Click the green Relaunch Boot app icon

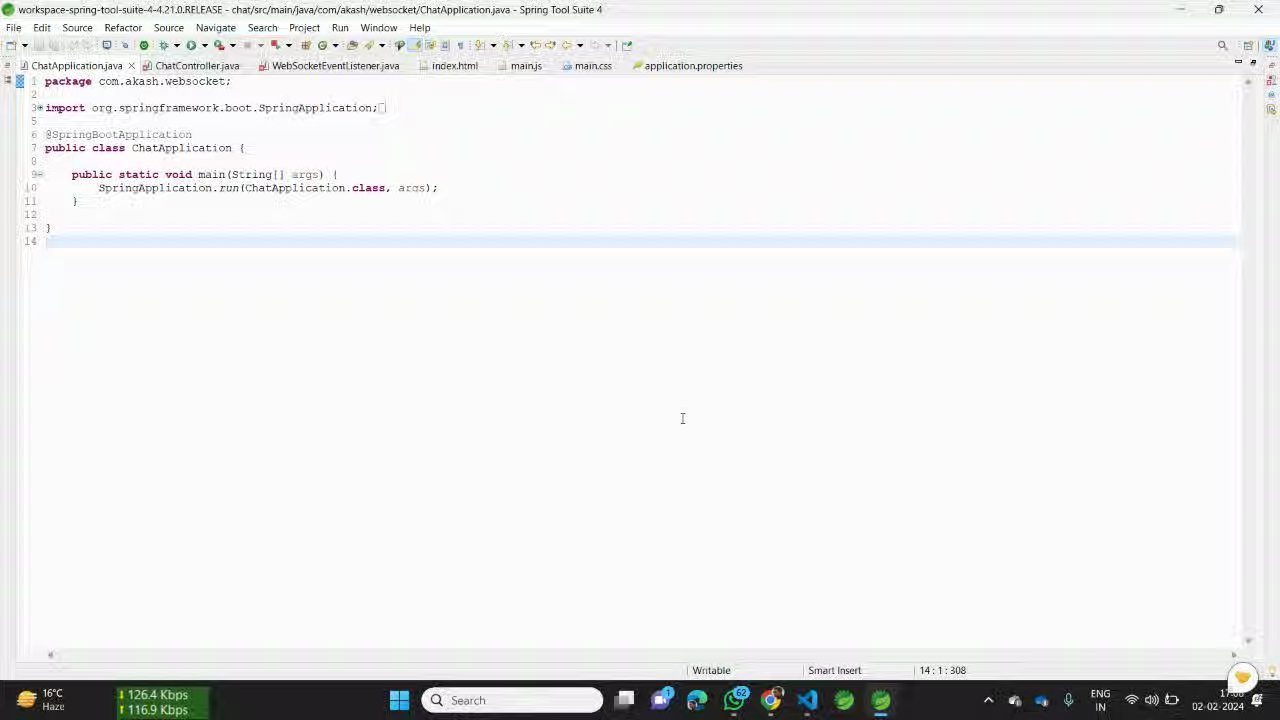[x=144, y=45]
